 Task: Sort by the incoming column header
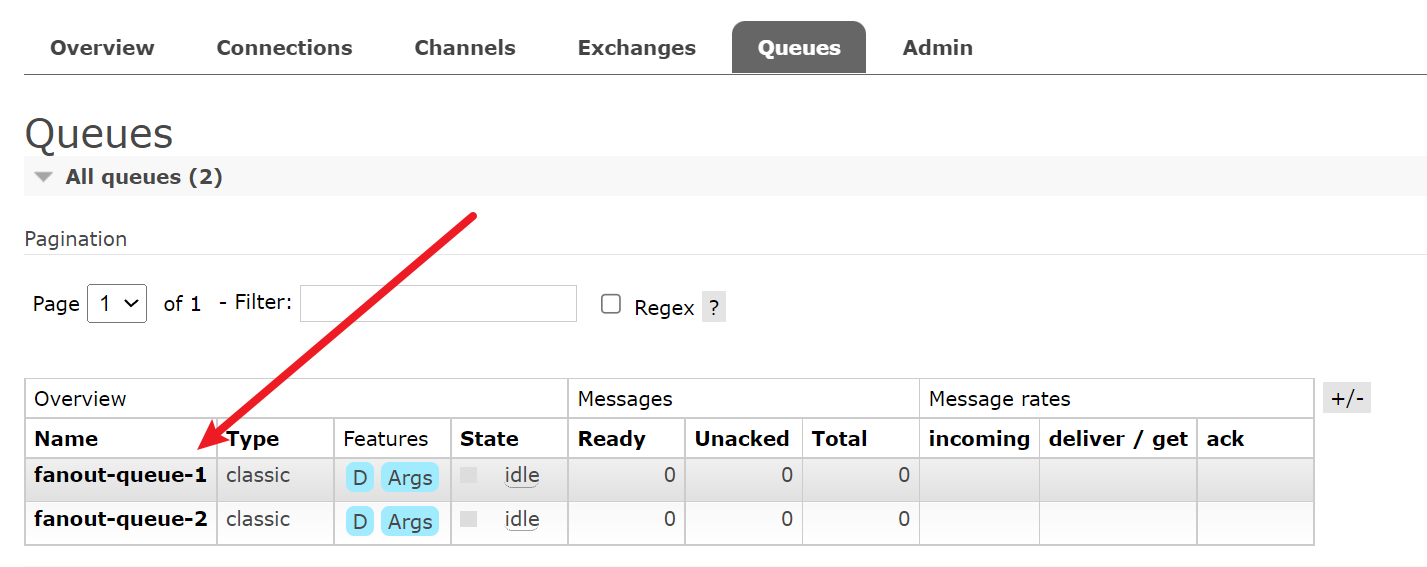click(979, 438)
